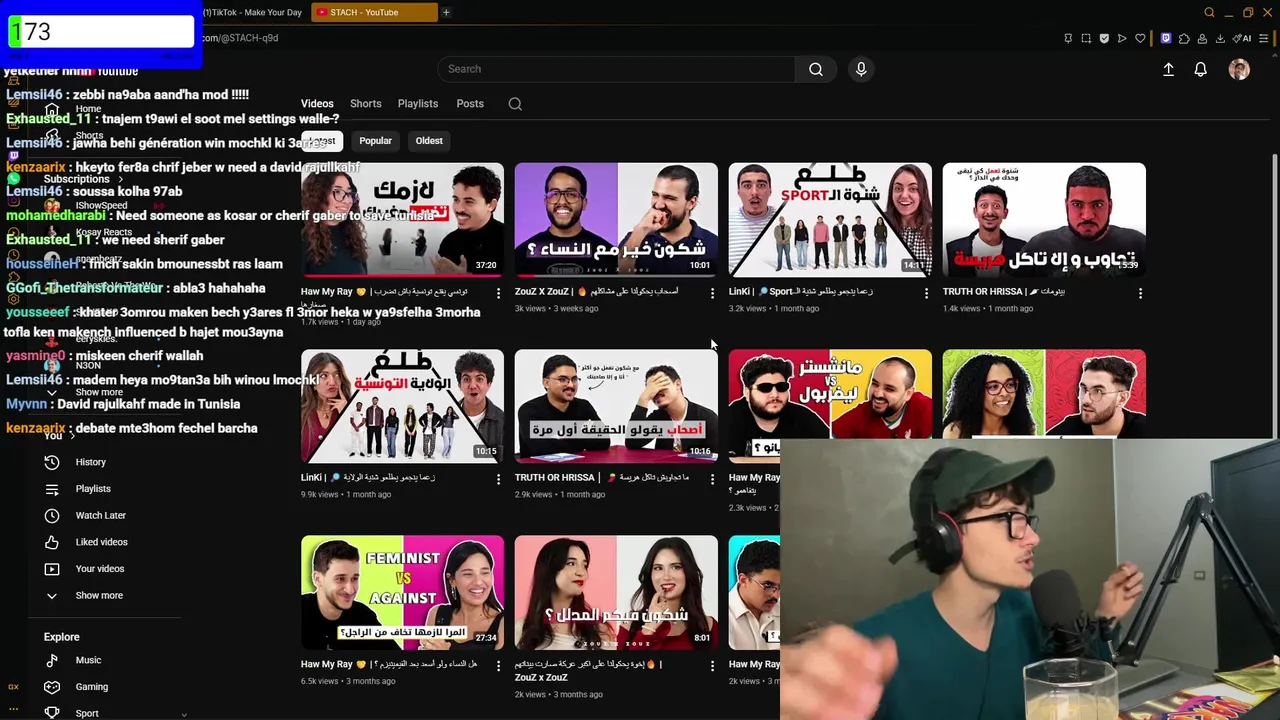Click the channel search magnifier icon
Screen dimensions: 1280x720
pyautogui.click(x=515, y=104)
